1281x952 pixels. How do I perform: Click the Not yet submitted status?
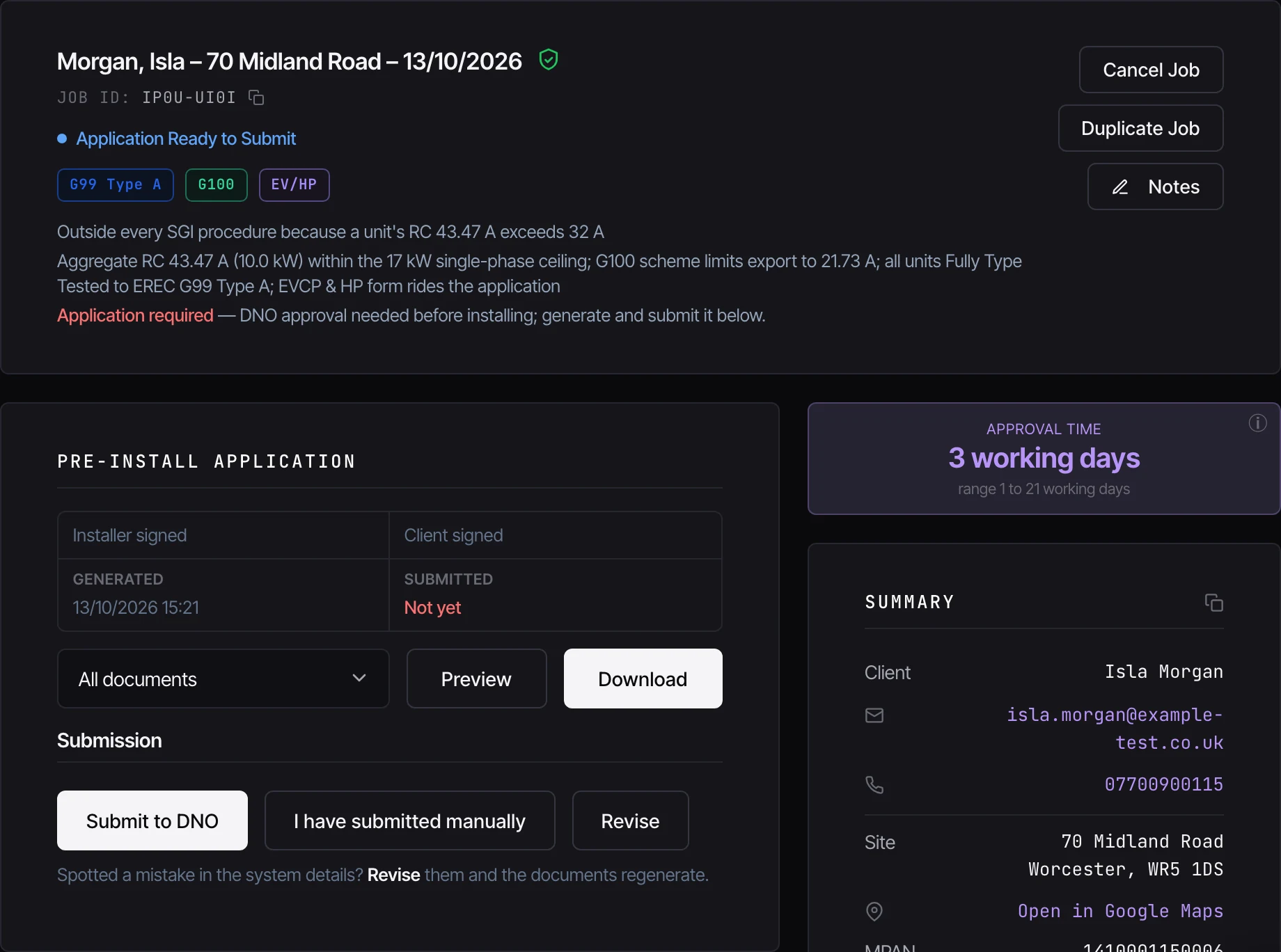(432, 608)
